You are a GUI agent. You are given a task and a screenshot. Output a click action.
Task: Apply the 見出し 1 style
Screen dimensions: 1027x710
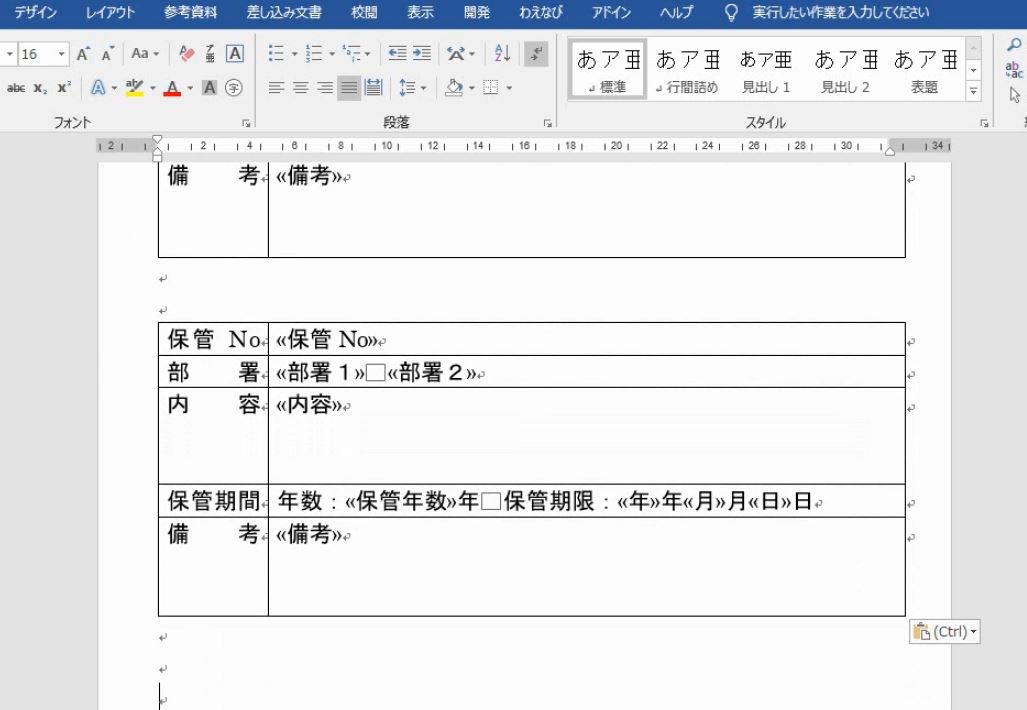[765, 70]
